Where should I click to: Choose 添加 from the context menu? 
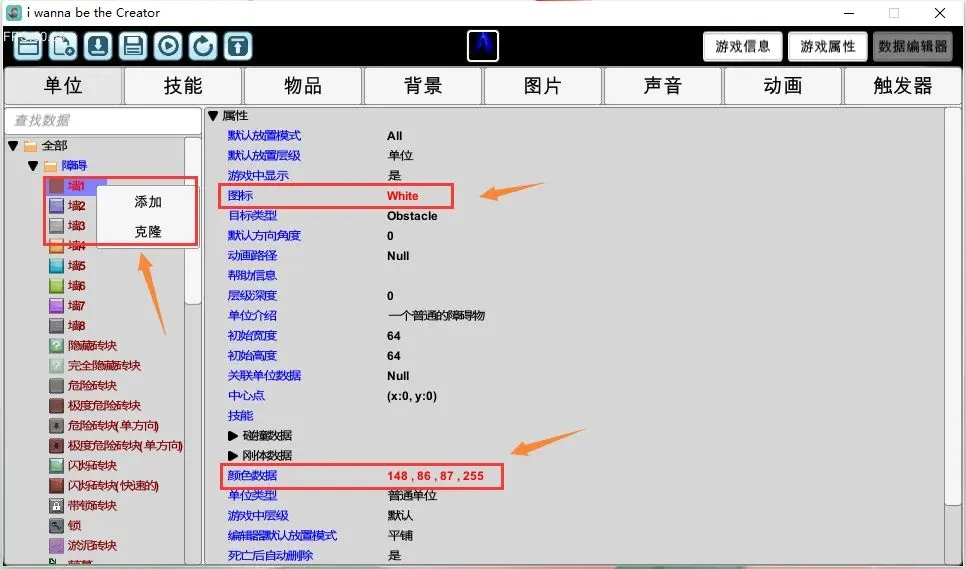point(148,202)
